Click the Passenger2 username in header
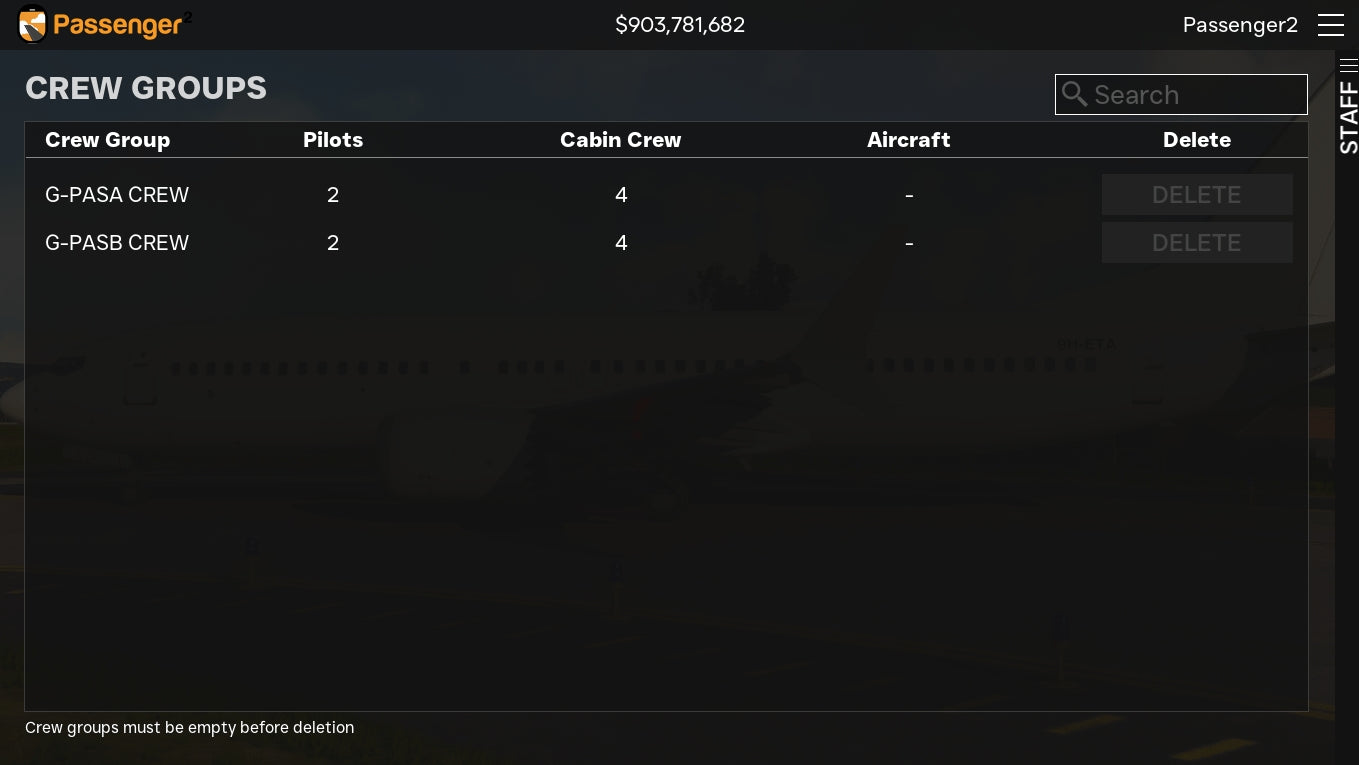Viewport: 1359px width, 765px height. coord(1240,25)
